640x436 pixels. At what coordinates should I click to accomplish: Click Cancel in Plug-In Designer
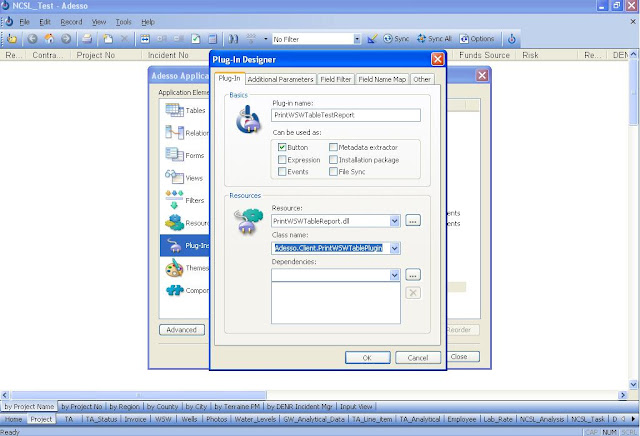click(418, 358)
